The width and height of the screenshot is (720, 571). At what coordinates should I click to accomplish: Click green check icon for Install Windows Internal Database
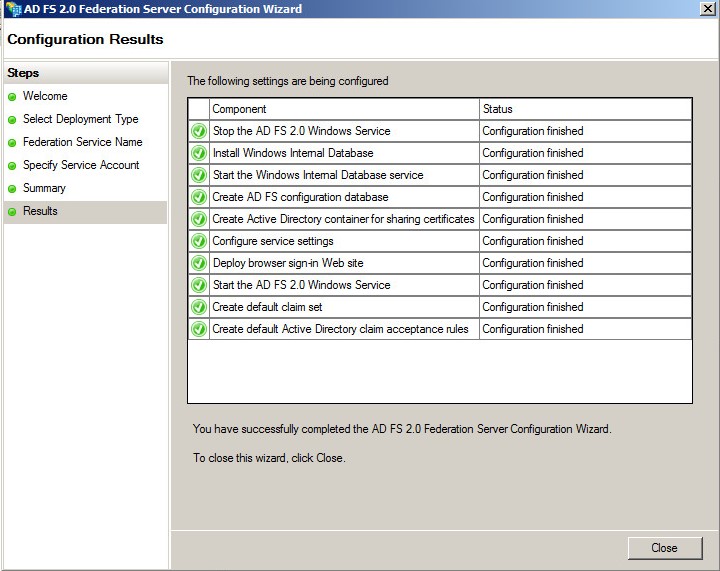[199, 153]
